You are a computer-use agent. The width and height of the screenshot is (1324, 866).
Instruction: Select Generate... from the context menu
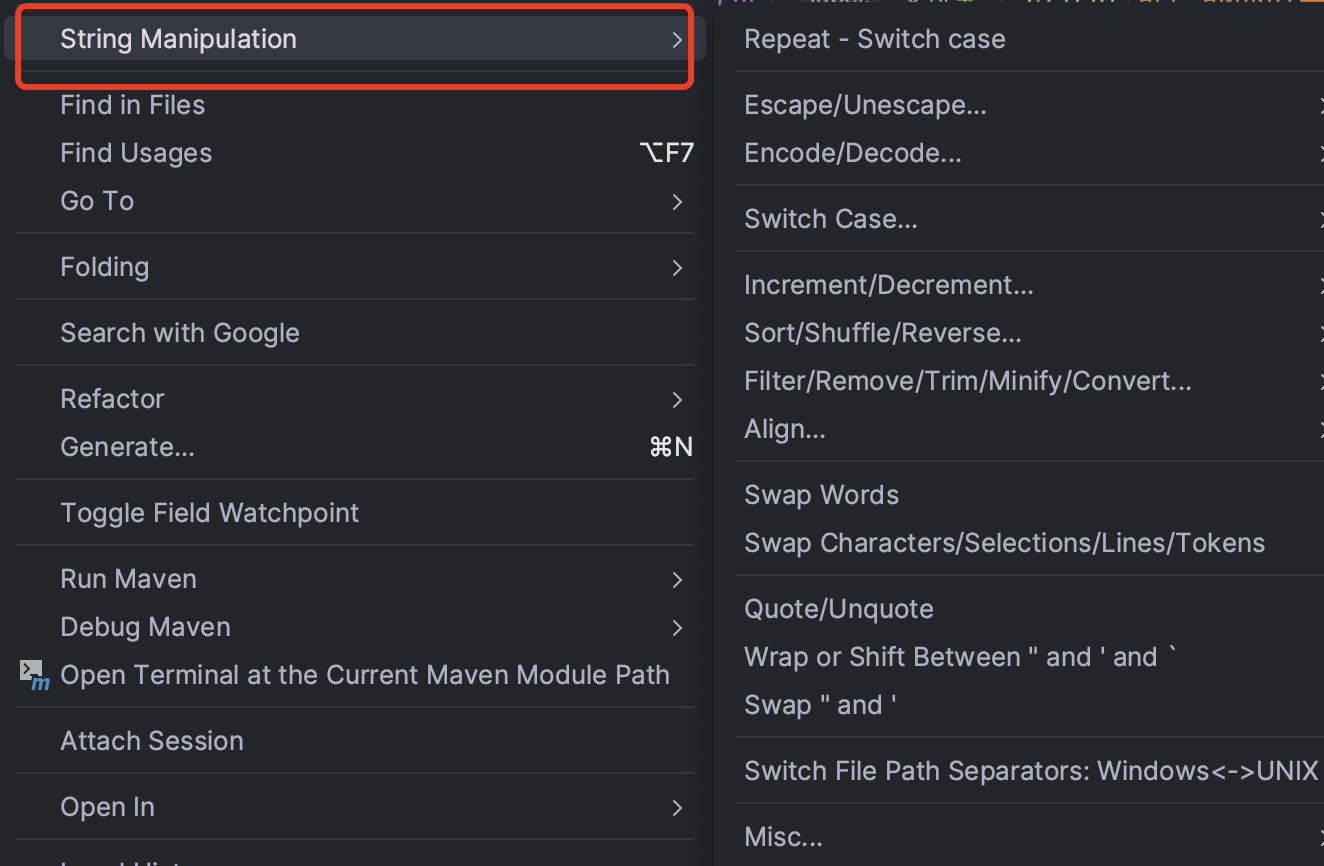pos(355,447)
